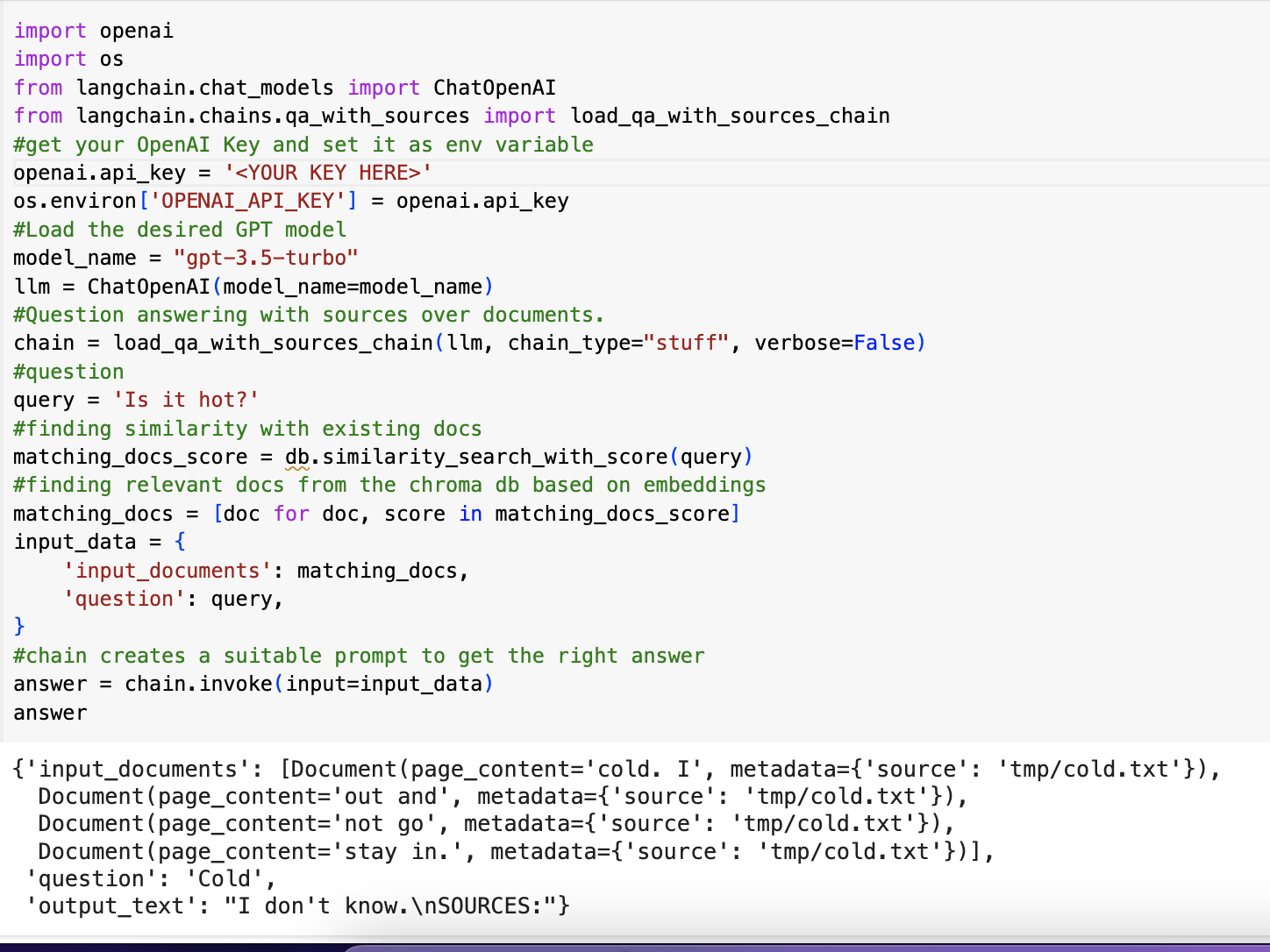This screenshot has height=952, width=1270.
Task: Click the '<YOUR KEY HERE>' string
Action: tap(328, 173)
